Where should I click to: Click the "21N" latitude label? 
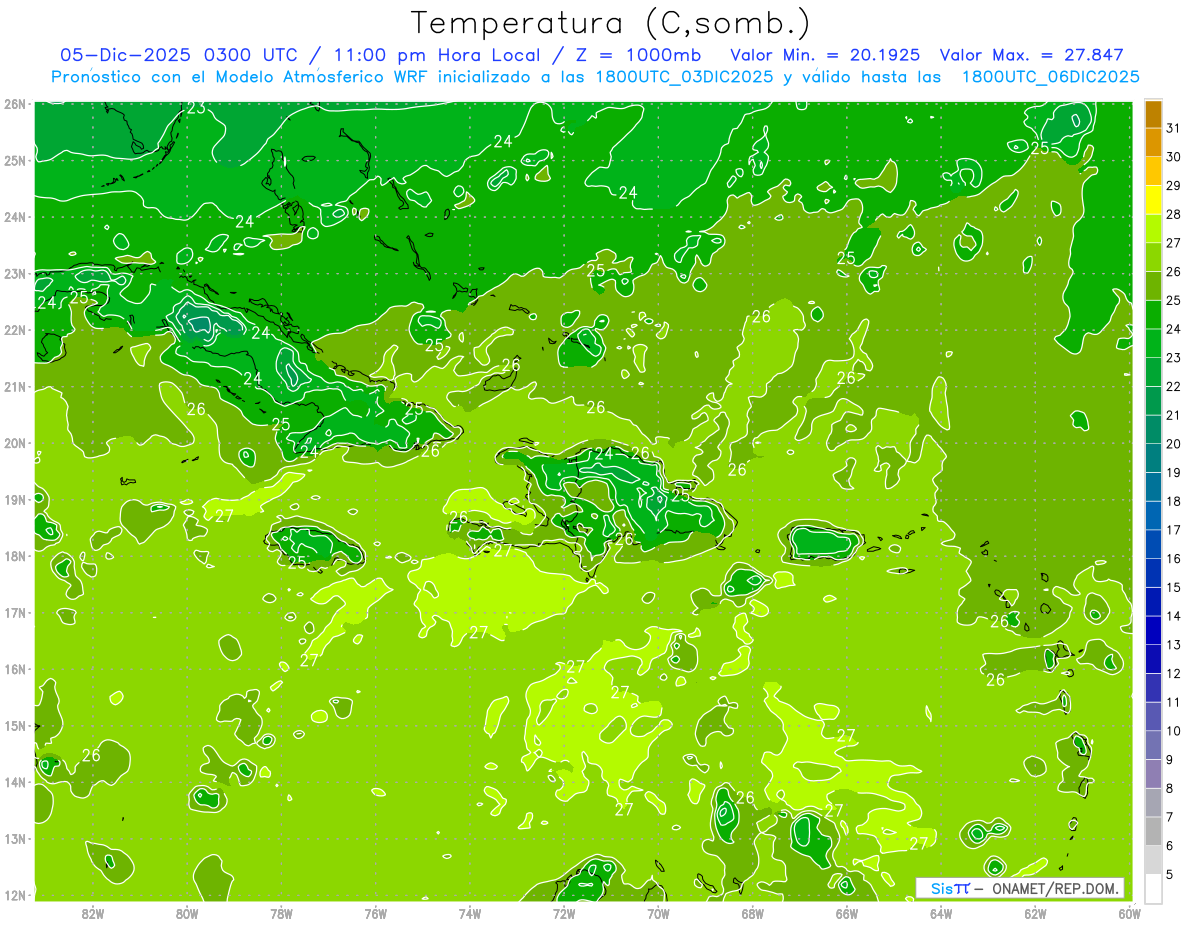point(14,387)
